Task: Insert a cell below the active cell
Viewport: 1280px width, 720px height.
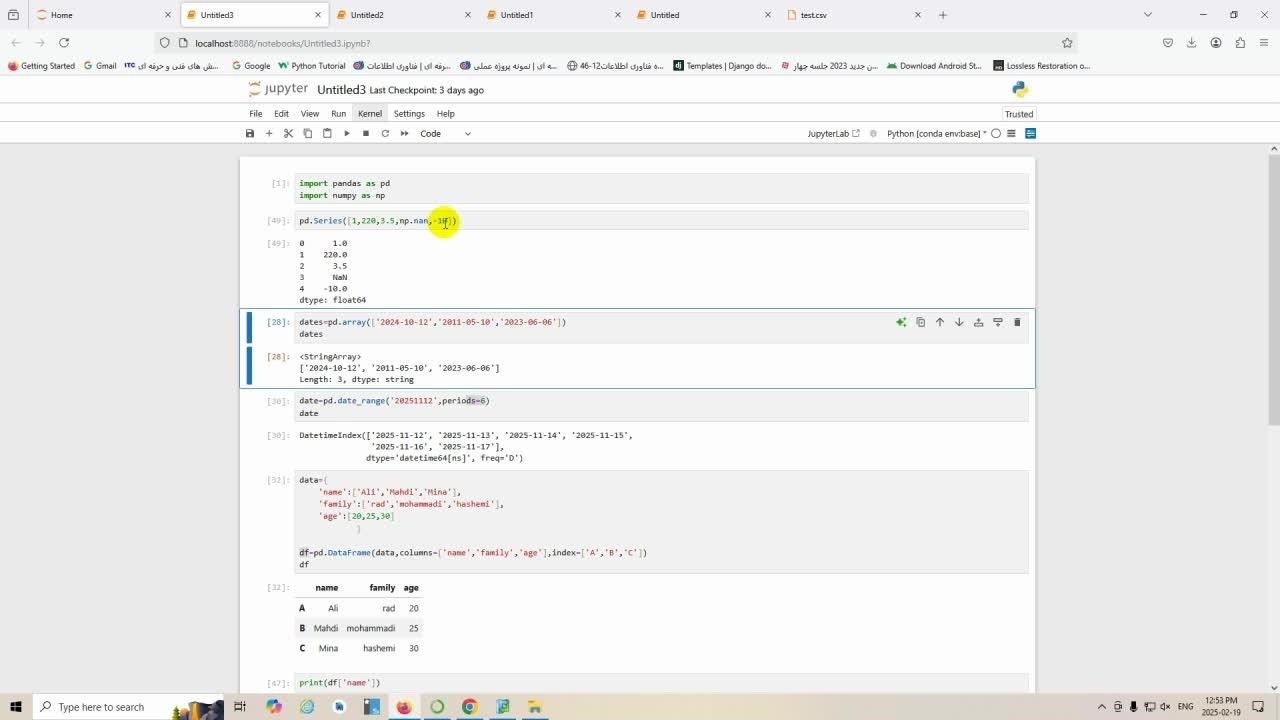Action: (997, 322)
